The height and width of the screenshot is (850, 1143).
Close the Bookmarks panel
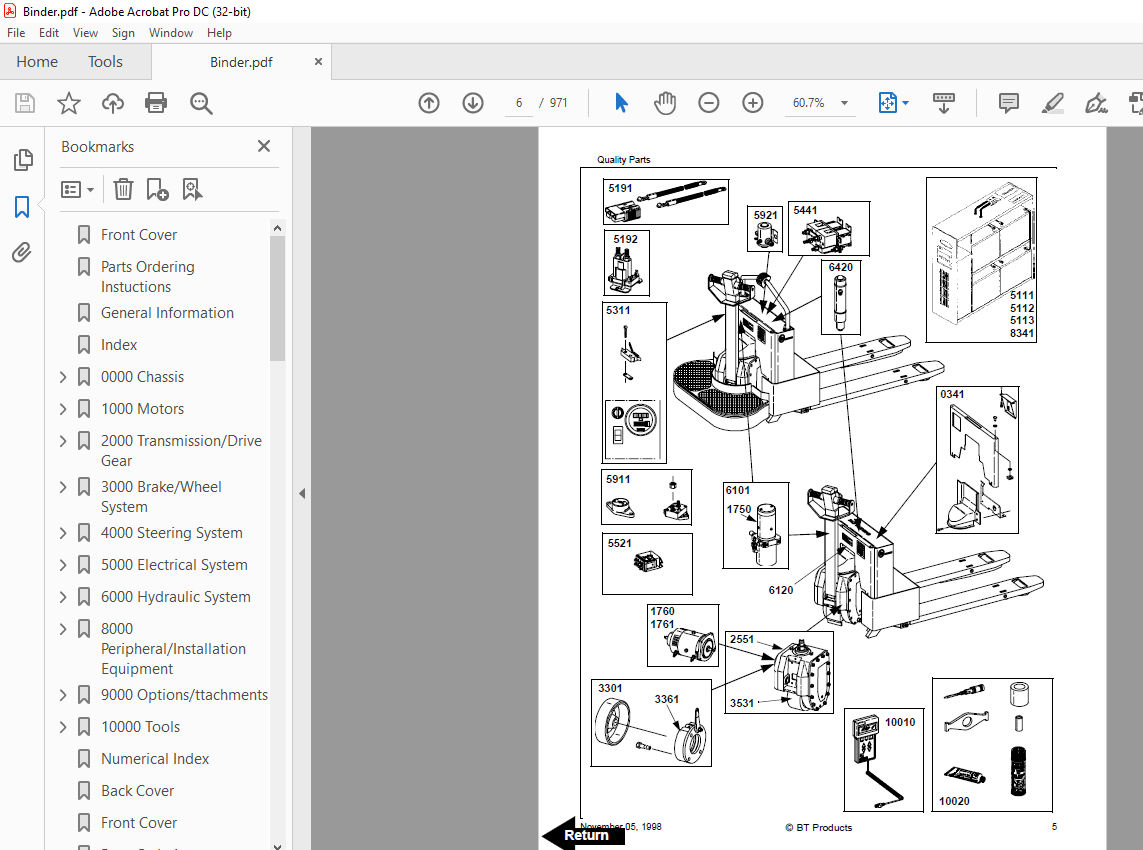pyautogui.click(x=264, y=147)
